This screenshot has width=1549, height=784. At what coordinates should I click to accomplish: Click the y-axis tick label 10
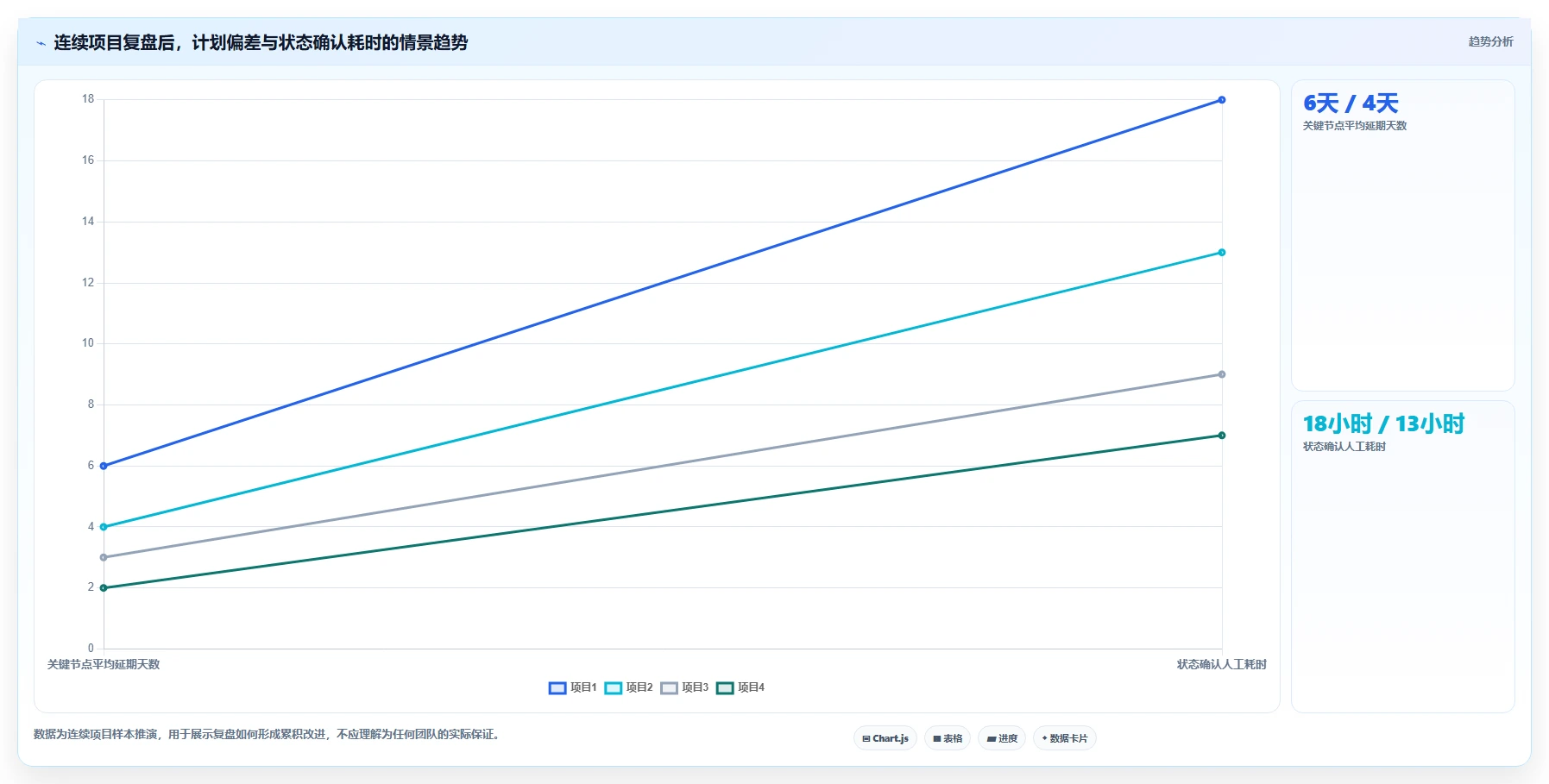click(88, 343)
